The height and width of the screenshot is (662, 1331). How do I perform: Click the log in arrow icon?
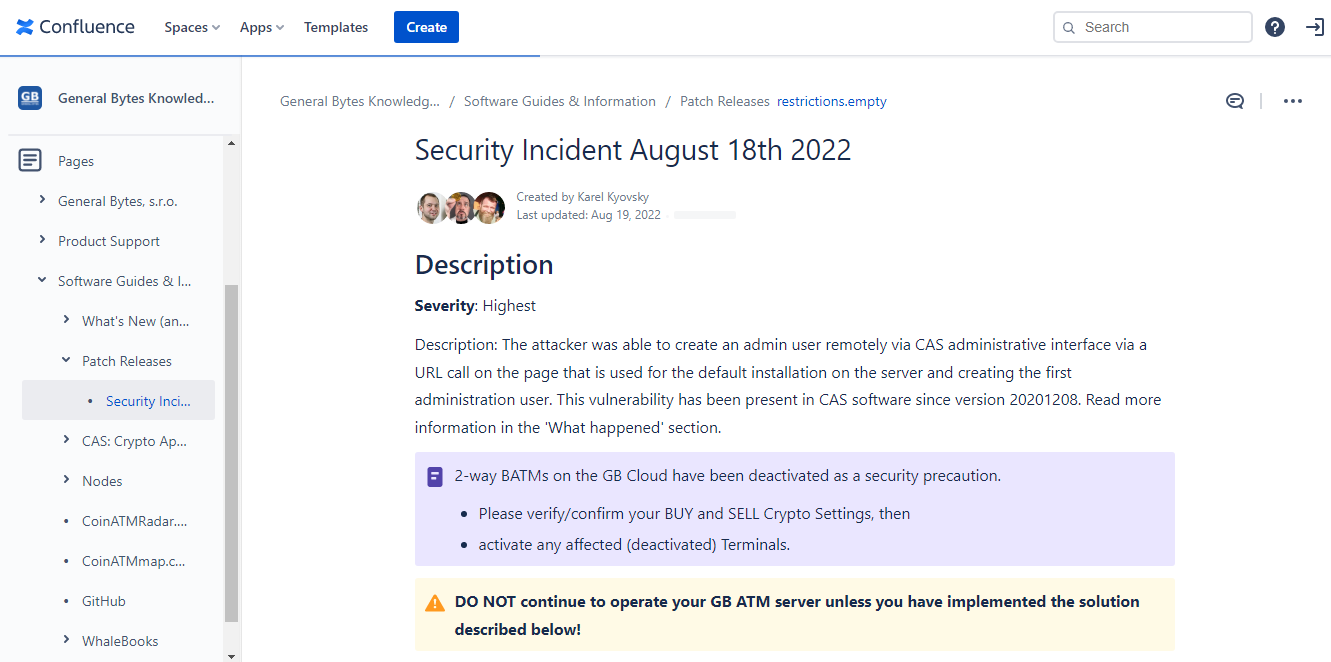pos(1315,27)
